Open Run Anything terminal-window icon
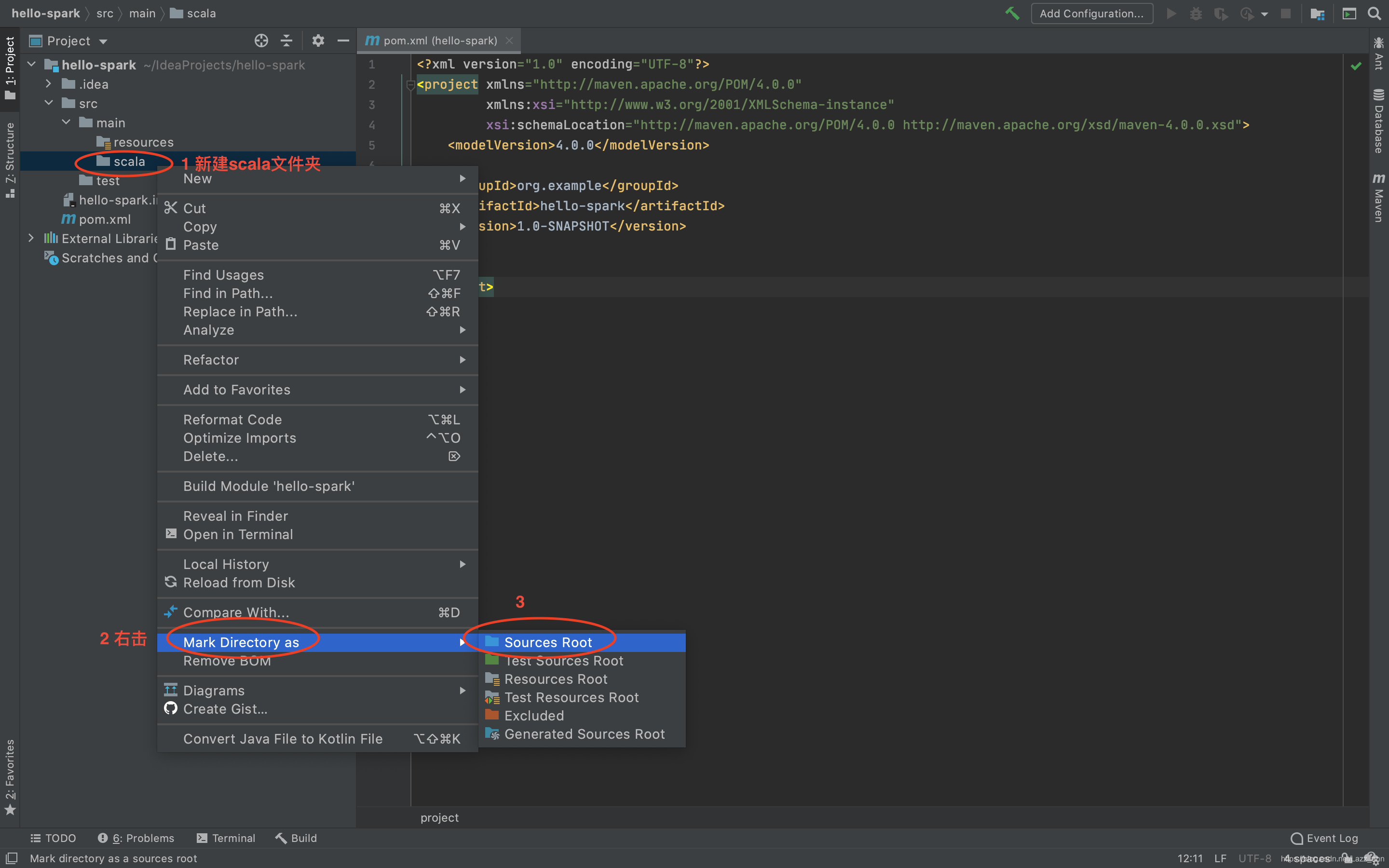 1349,13
